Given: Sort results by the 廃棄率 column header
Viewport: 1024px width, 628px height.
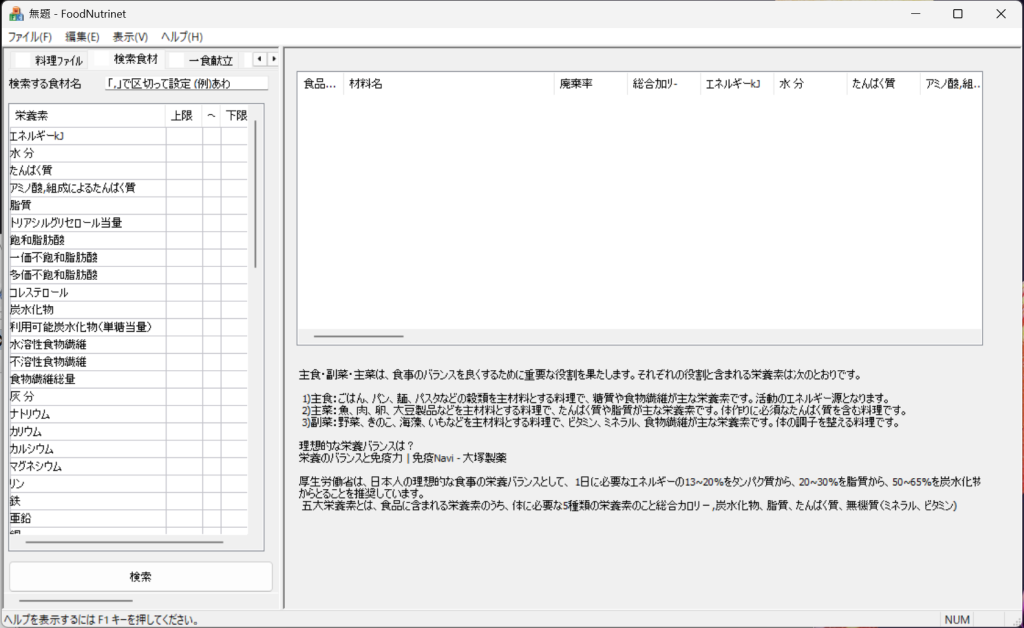Looking at the screenshot, I should [590, 85].
